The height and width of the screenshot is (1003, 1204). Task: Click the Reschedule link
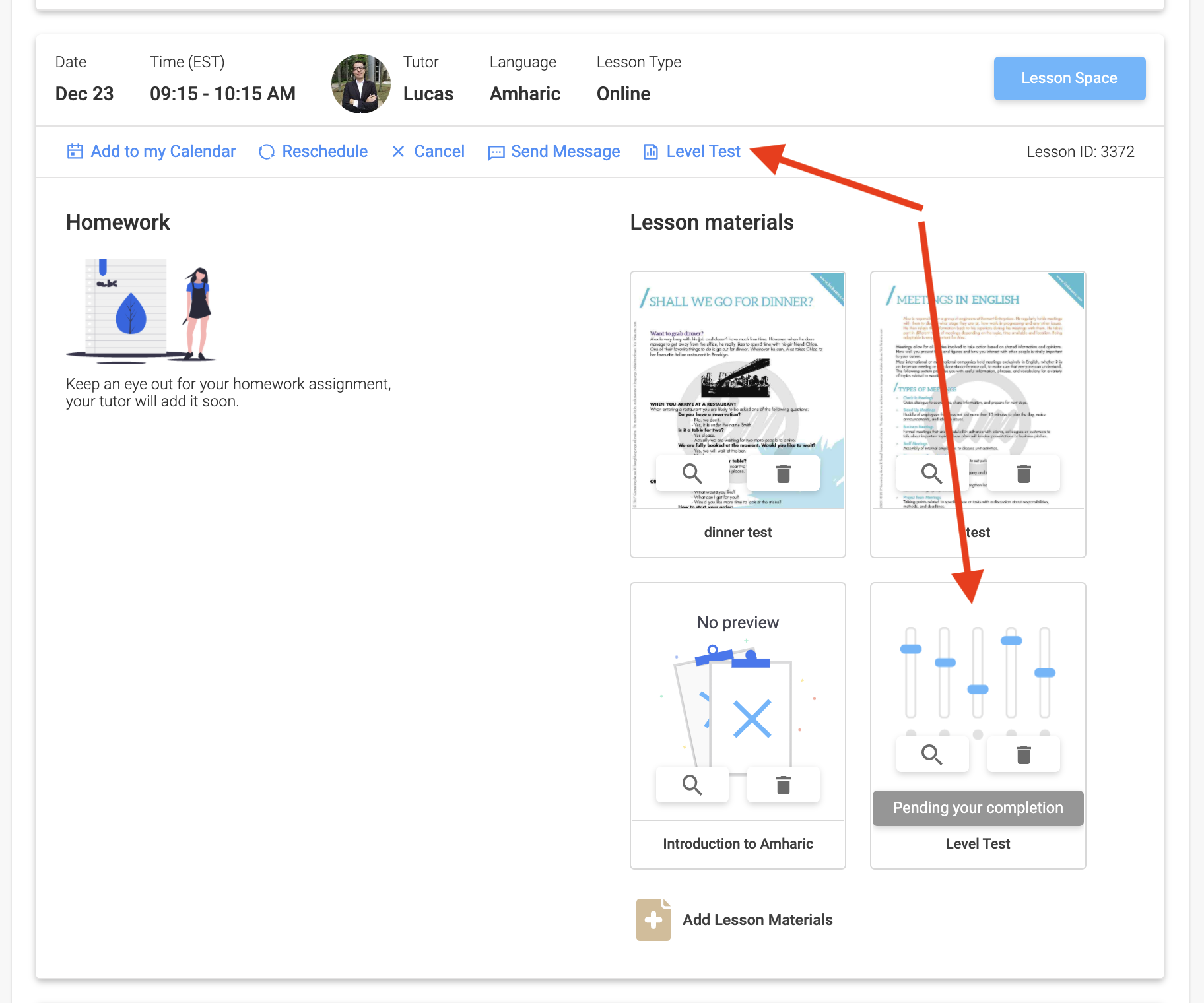pyautogui.click(x=324, y=152)
